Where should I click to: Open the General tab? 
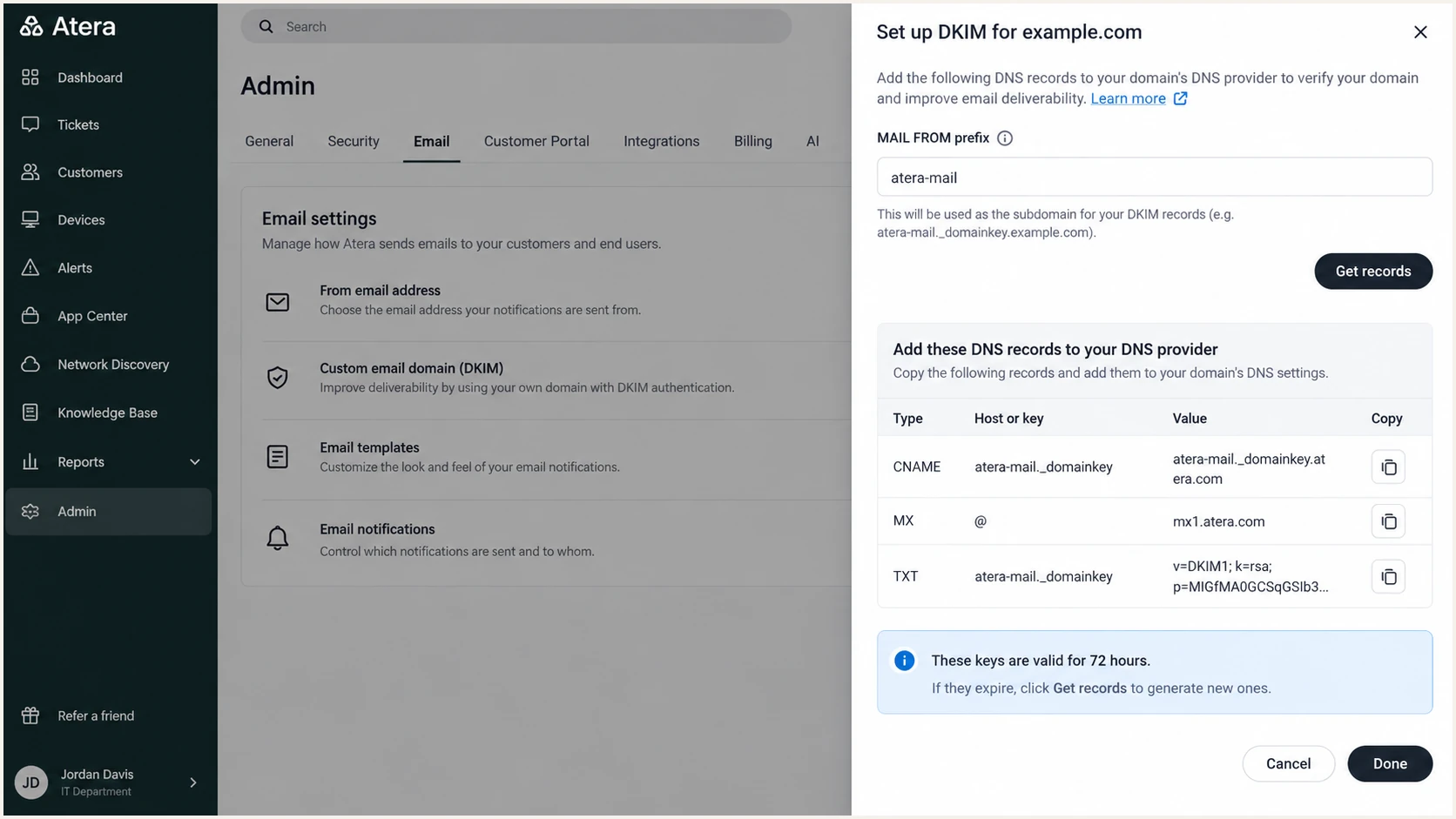(269, 141)
